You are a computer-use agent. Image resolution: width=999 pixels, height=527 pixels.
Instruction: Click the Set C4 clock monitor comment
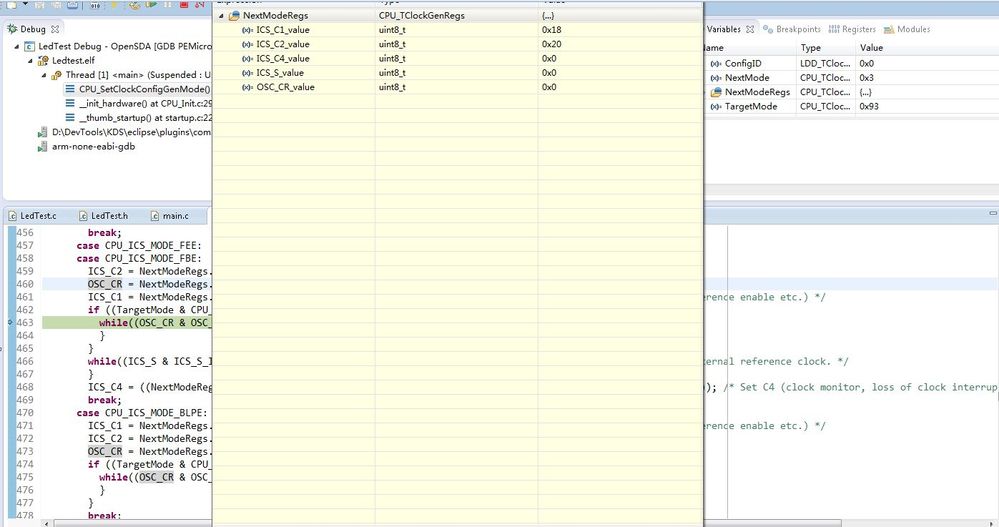click(861, 387)
